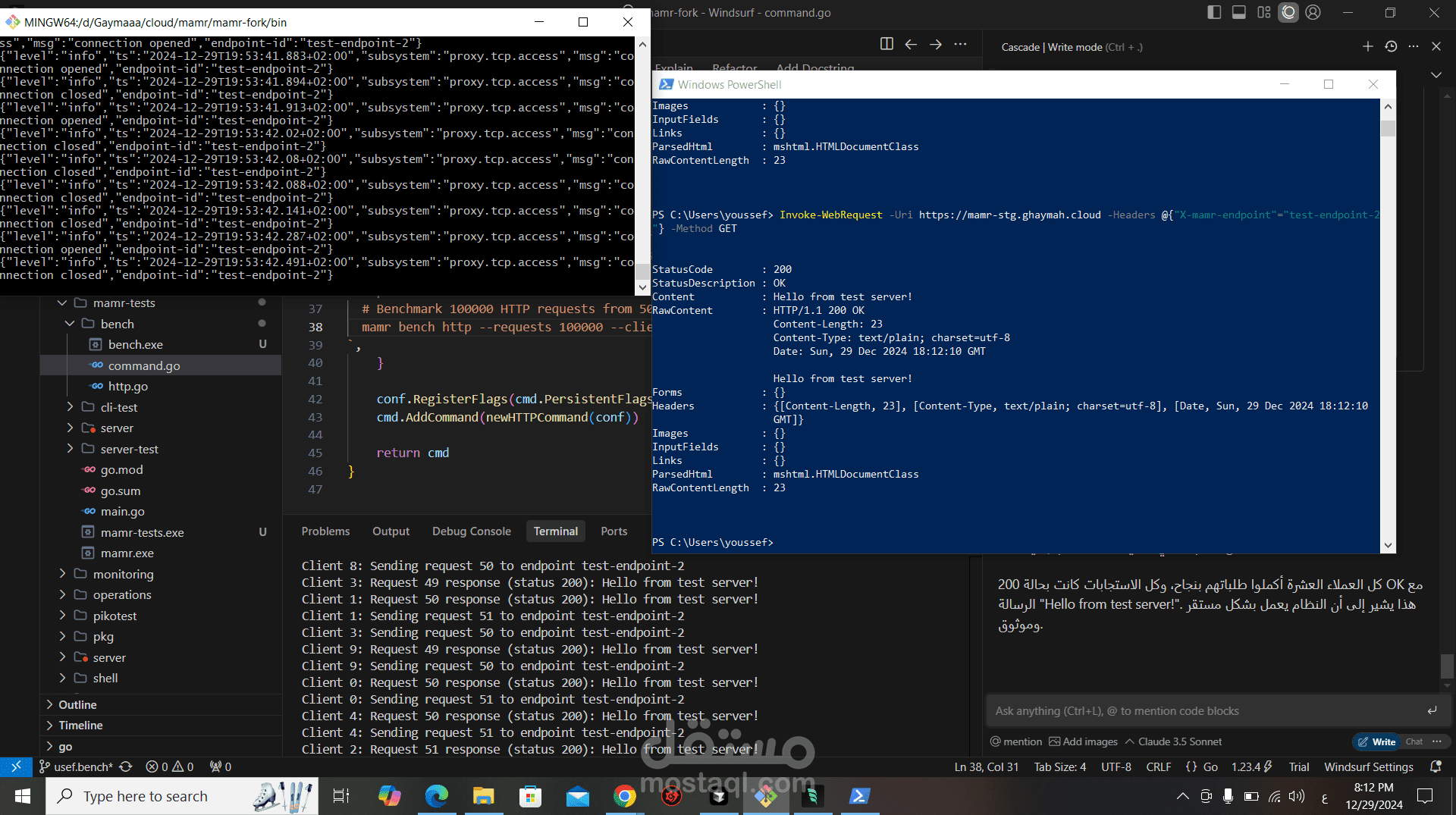
Task: Open Windsurf Settings in status bar
Action: 1369,766
